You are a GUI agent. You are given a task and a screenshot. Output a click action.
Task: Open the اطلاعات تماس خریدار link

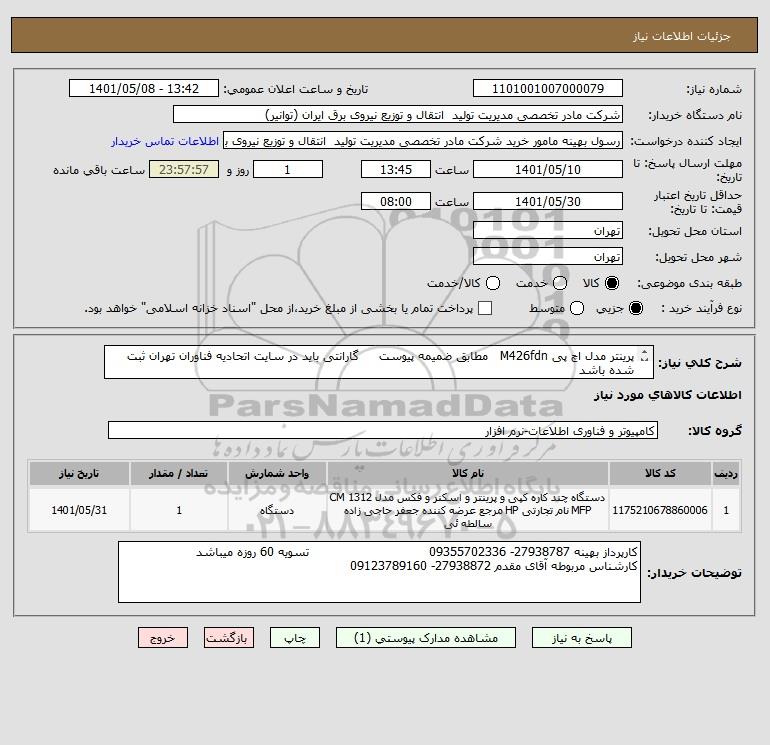tap(165, 141)
